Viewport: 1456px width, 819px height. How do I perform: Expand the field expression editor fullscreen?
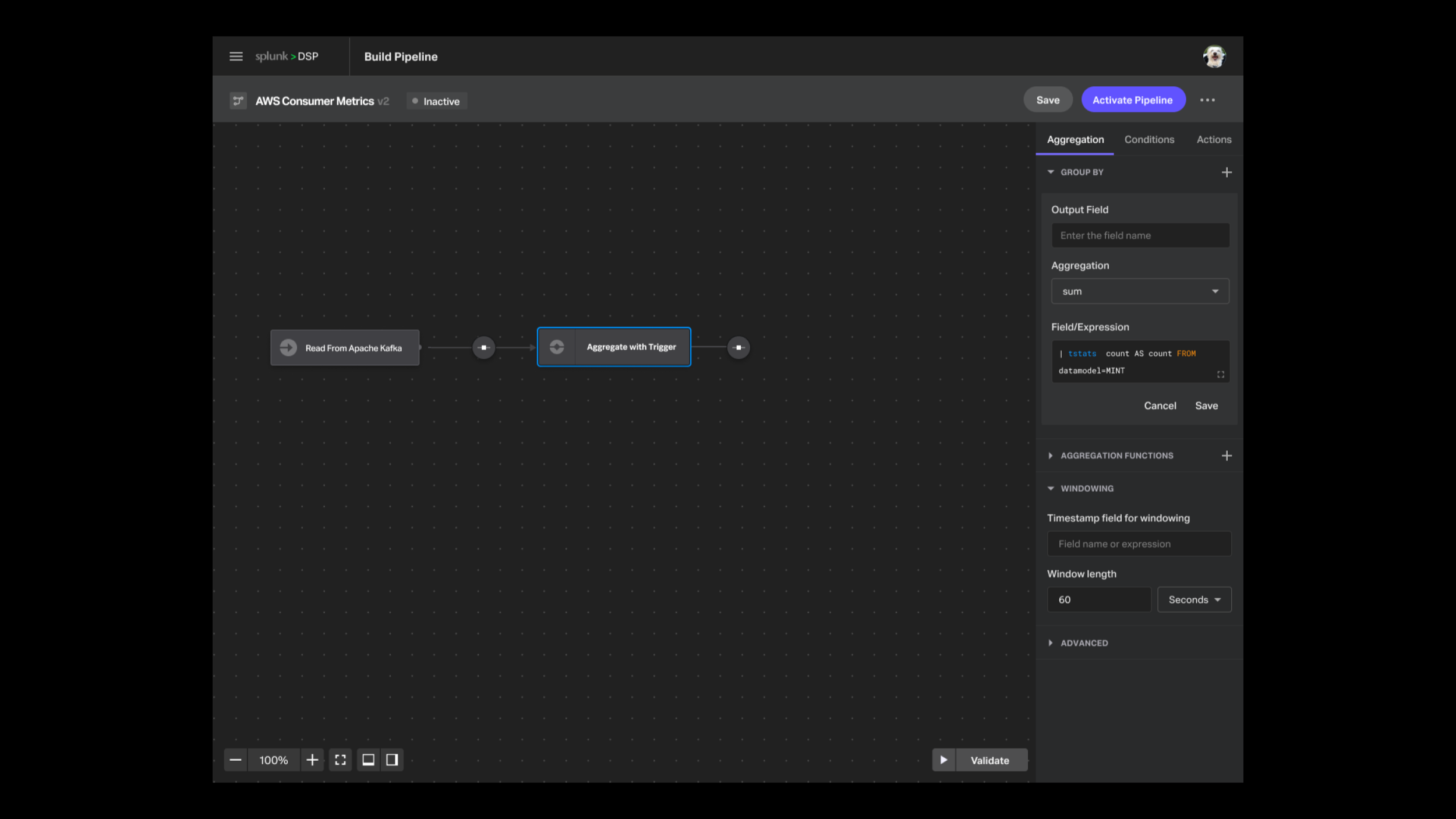tap(1221, 375)
